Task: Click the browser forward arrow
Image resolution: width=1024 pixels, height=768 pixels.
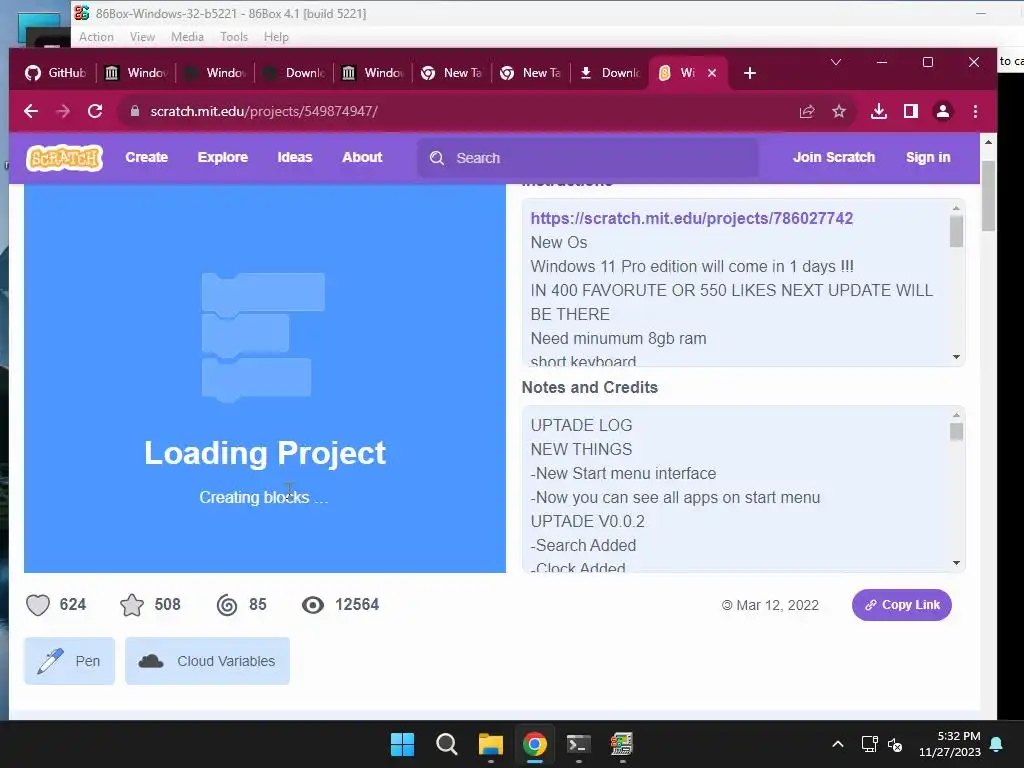Action: click(63, 111)
